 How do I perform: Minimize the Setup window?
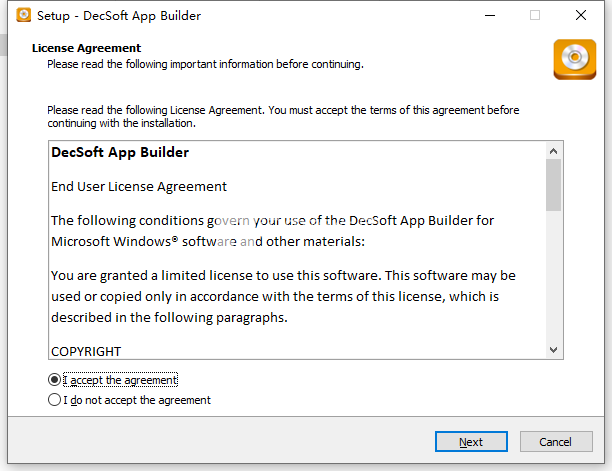coord(490,16)
